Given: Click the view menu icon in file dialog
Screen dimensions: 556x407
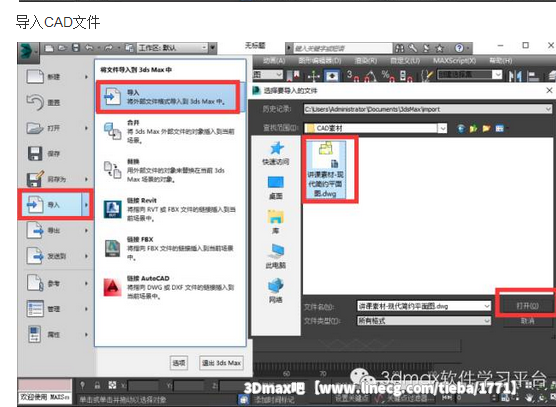Looking at the screenshot, I should [x=500, y=128].
